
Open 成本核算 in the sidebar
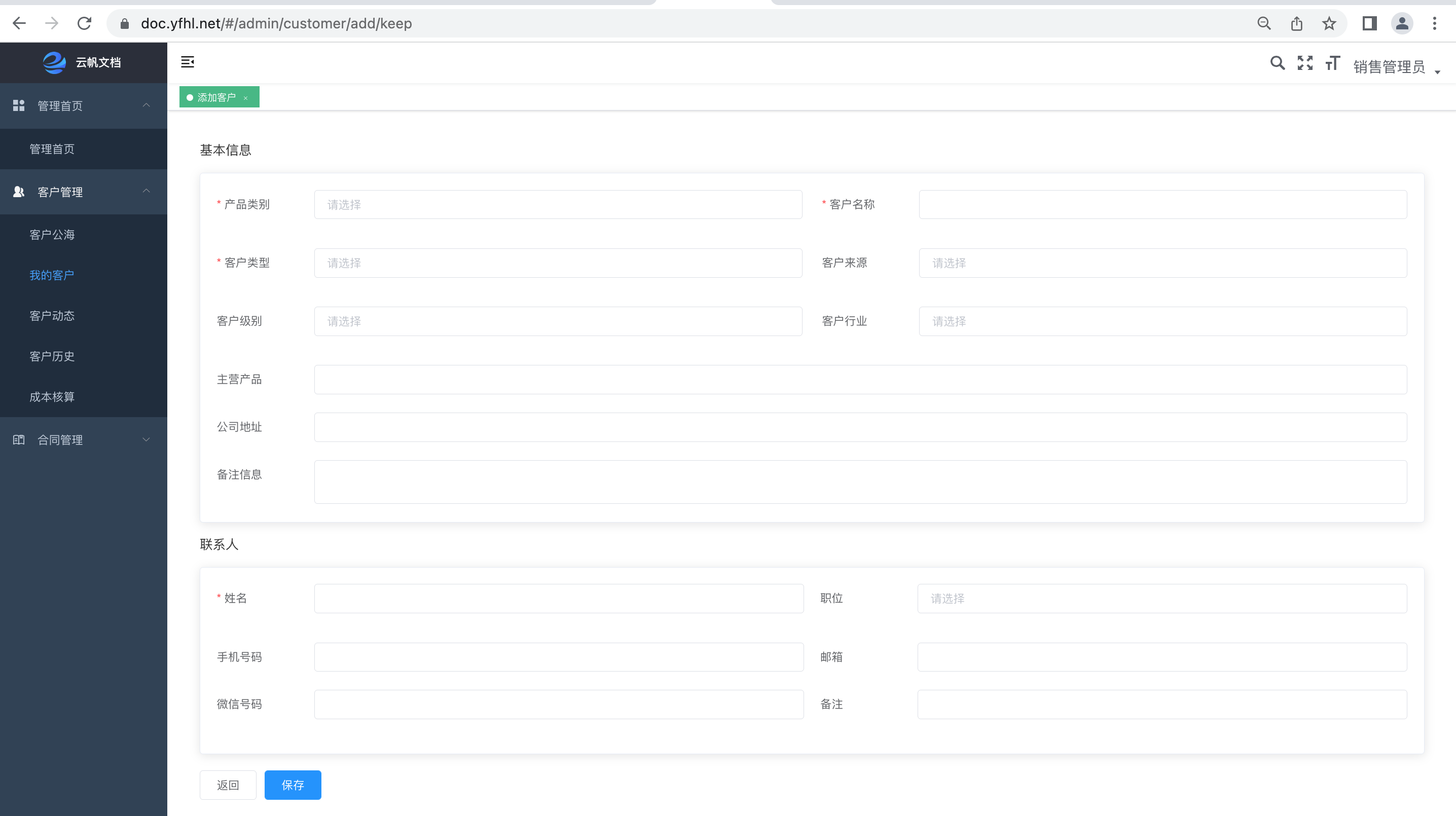tap(84, 397)
